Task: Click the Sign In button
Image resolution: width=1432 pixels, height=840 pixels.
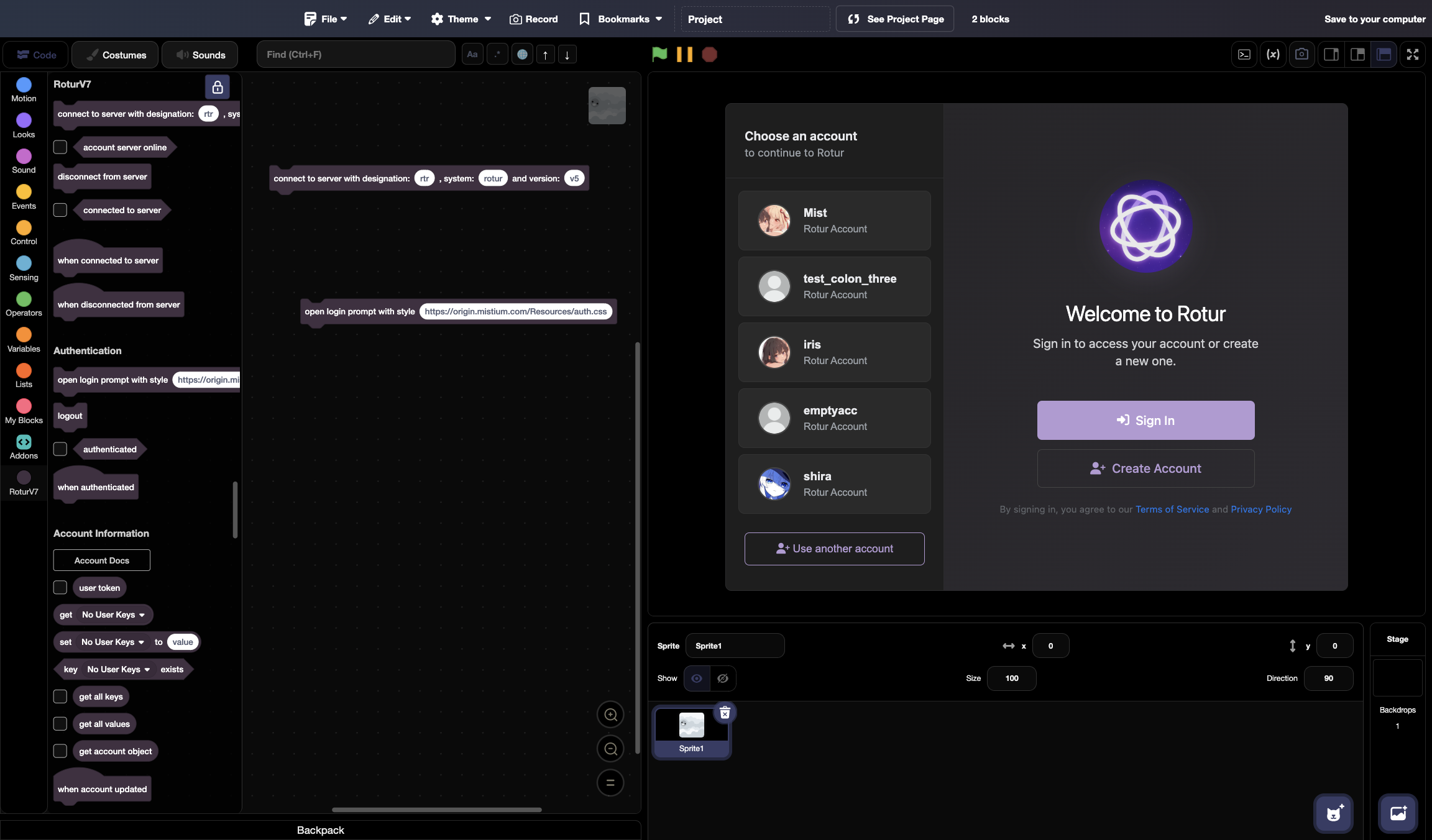Action: (x=1145, y=421)
